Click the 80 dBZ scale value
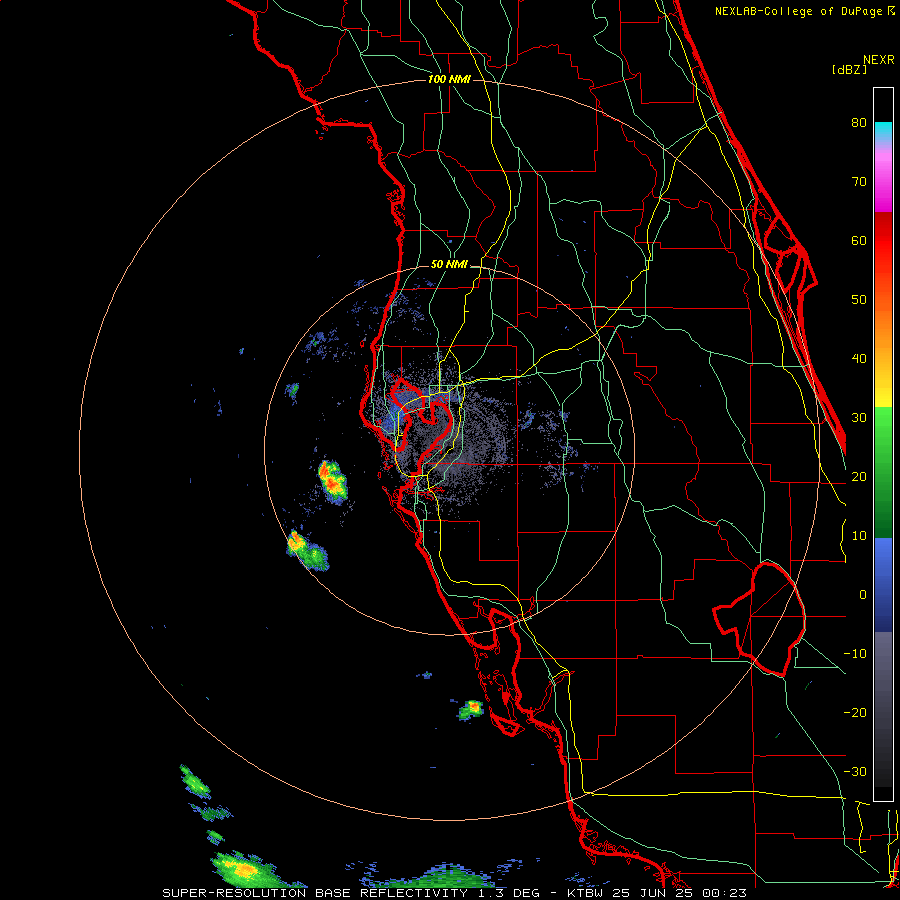 [x=859, y=122]
